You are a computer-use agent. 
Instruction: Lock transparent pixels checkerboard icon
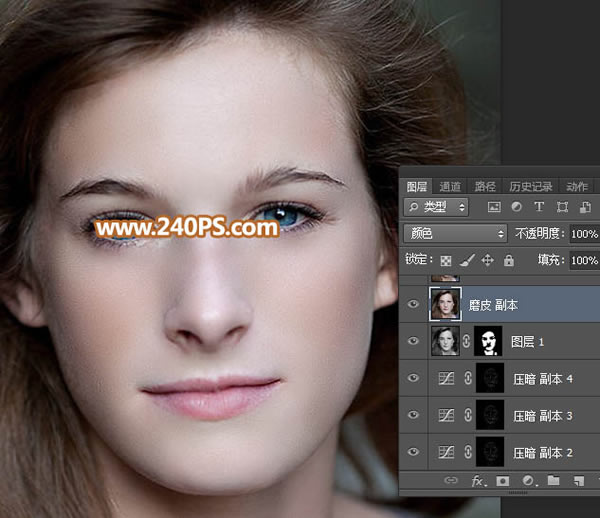(x=446, y=261)
